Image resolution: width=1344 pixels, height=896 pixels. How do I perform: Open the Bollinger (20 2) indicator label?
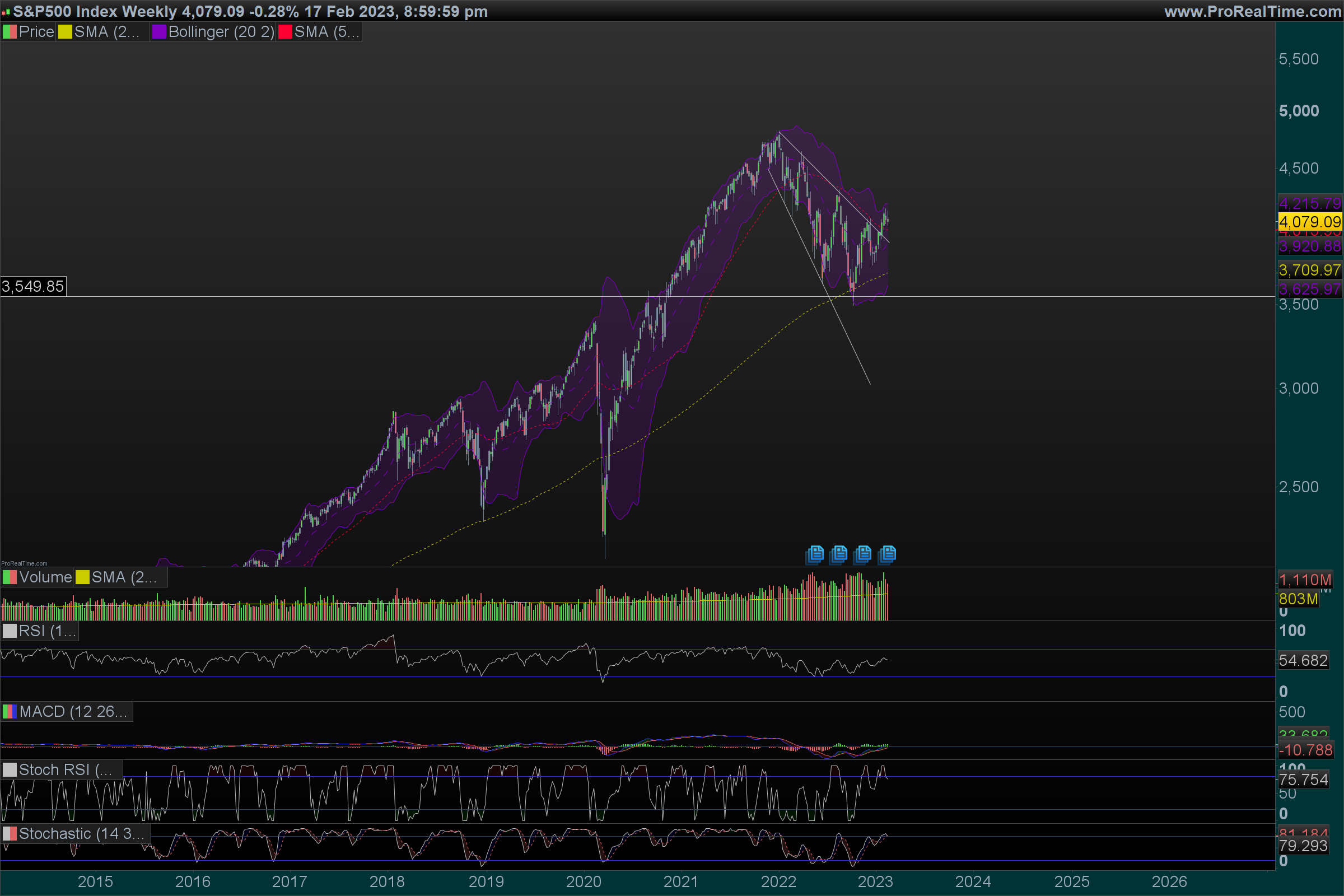221,32
